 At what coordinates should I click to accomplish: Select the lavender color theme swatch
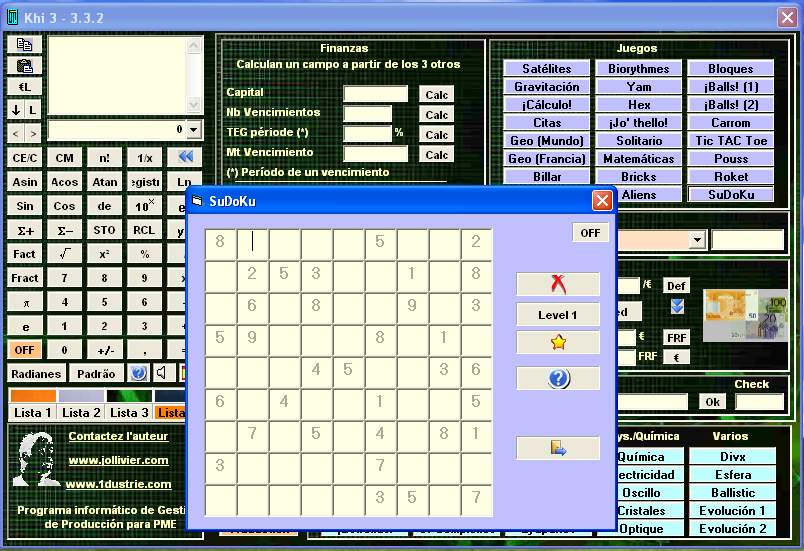pyautogui.click(x=81, y=396)
